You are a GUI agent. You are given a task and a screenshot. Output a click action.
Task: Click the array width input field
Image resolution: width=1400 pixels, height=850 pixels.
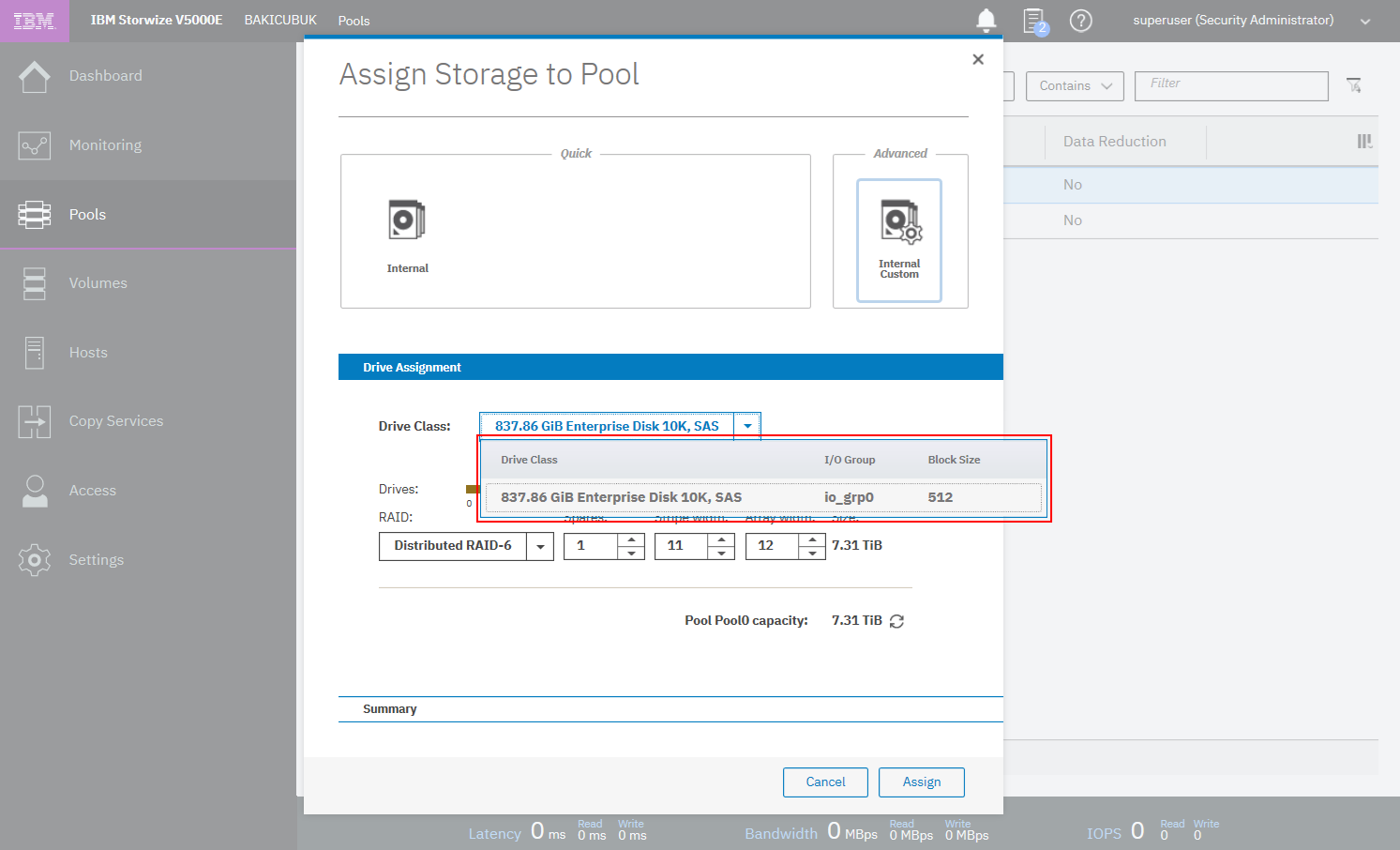click(x=772, y=546)
